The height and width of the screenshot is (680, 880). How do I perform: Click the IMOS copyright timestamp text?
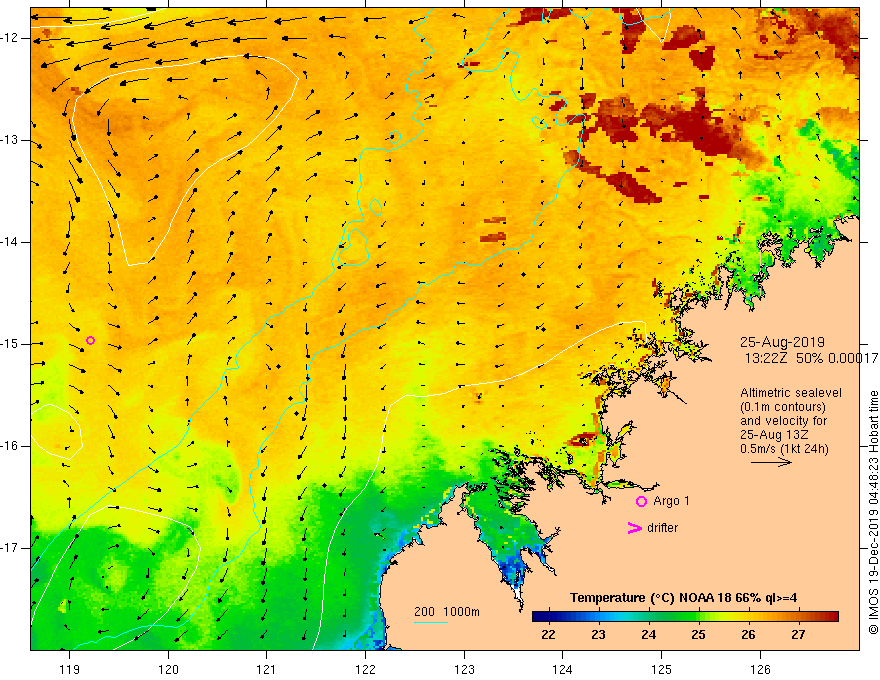(873, 512)
